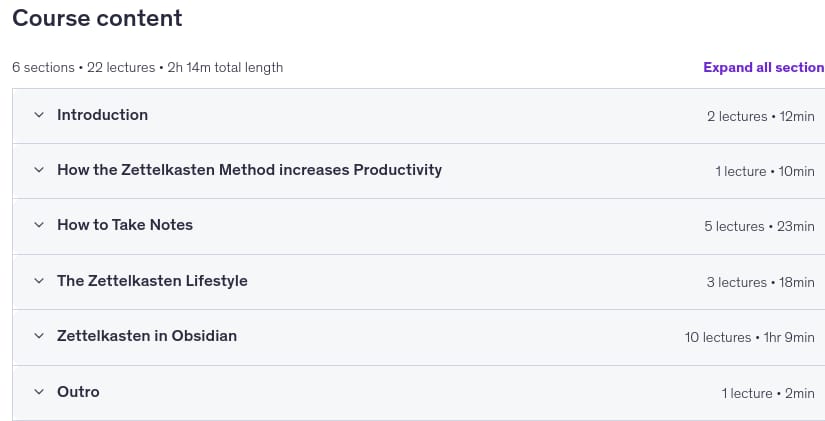Expand the Zettelkasten Lifestyle chevron

[39, 281]
